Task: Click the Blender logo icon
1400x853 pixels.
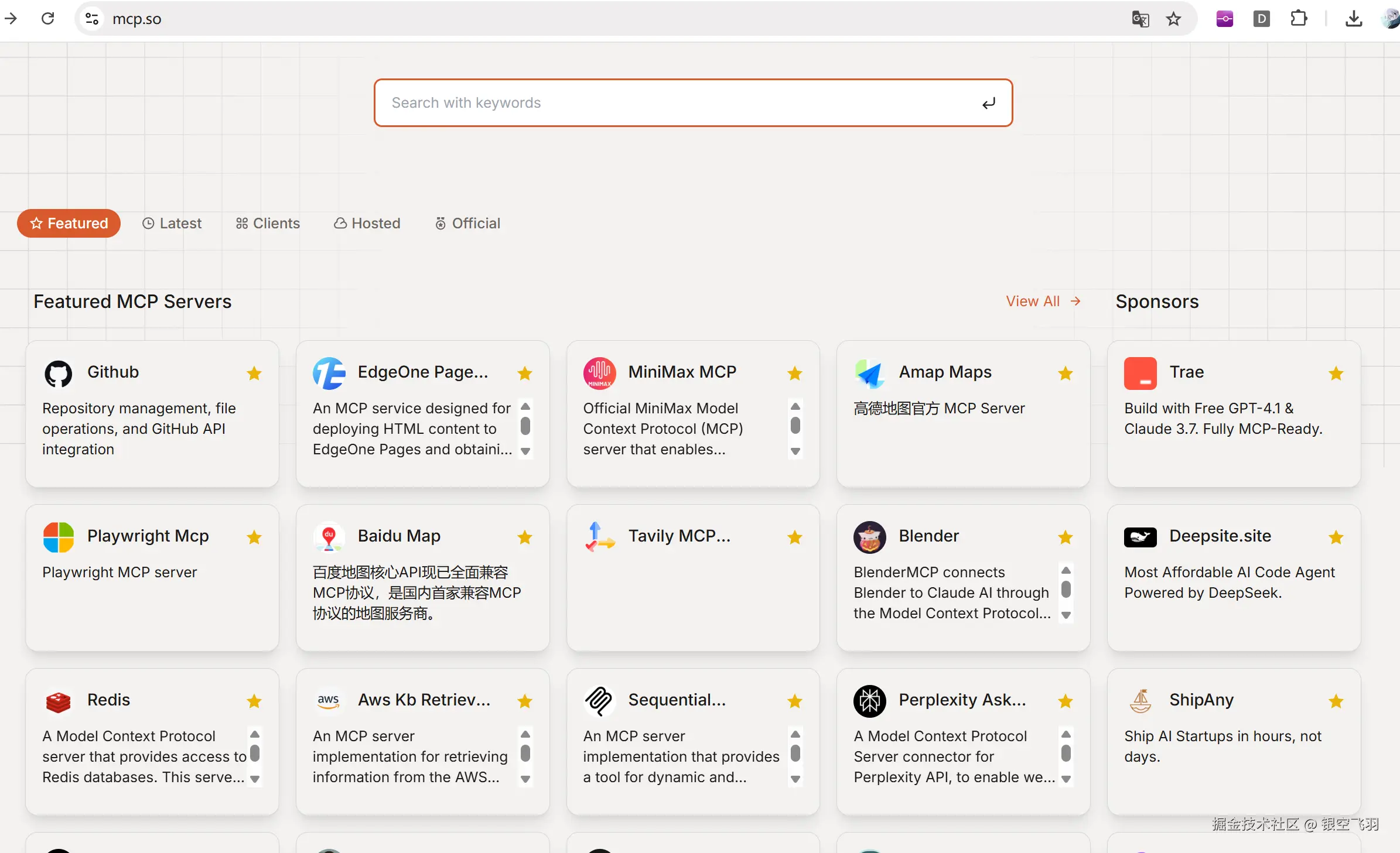Action: click(x=870, y=537)
